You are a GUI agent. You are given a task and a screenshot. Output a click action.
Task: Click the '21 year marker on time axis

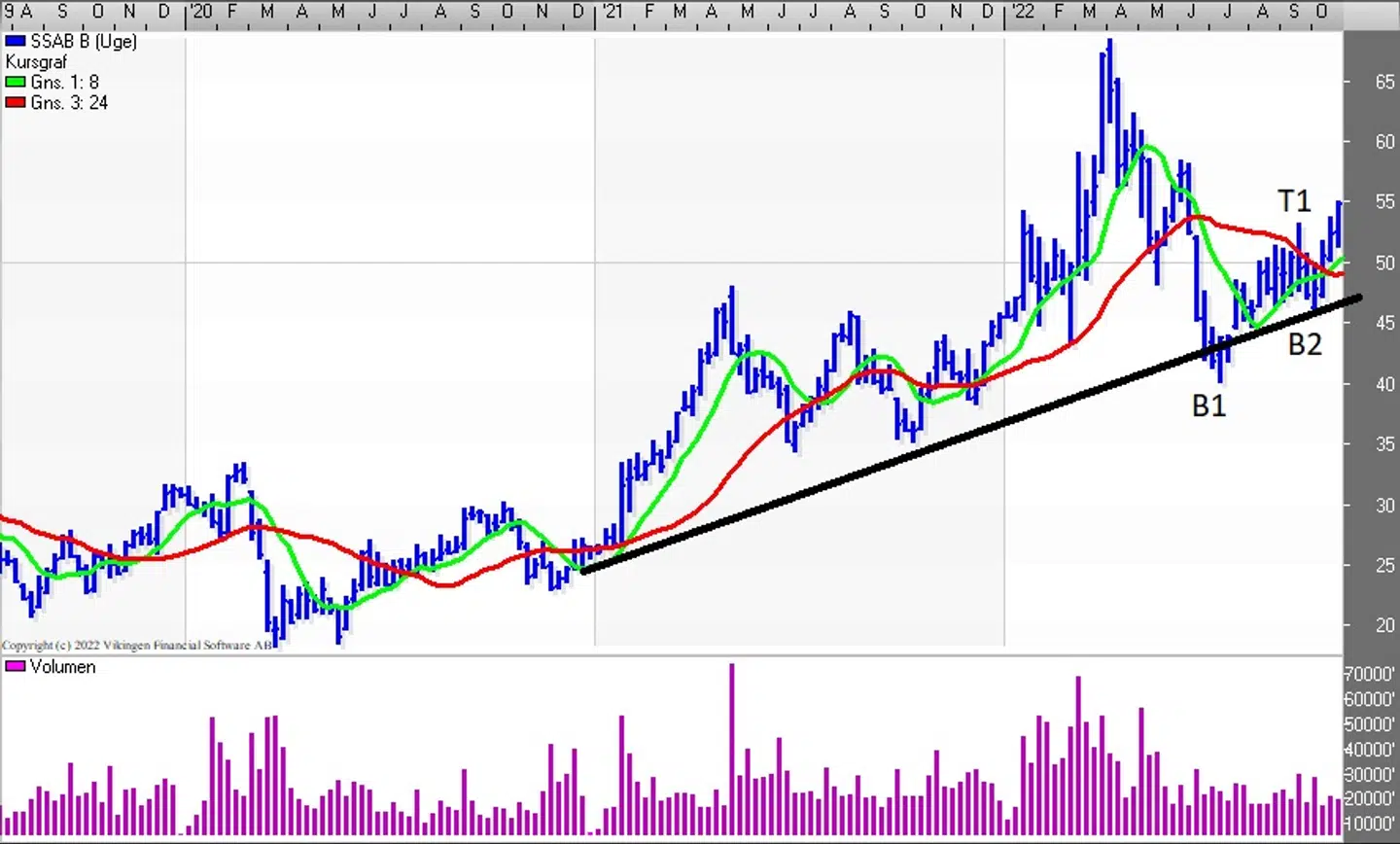[x=611, y=12]
